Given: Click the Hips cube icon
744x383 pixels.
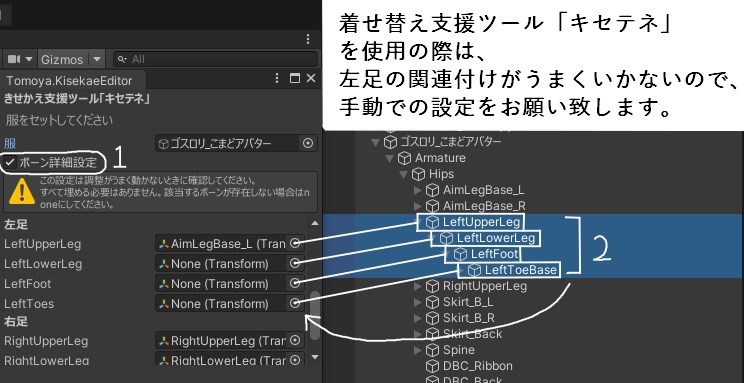Looking at the screenshot, I should tap(418, 174).
